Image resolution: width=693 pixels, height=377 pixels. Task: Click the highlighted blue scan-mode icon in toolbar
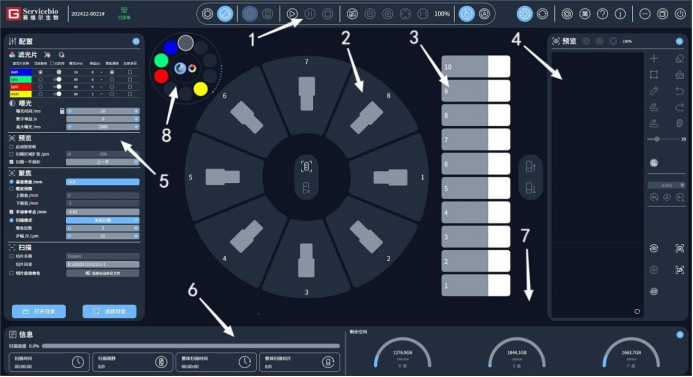(225, 14)
